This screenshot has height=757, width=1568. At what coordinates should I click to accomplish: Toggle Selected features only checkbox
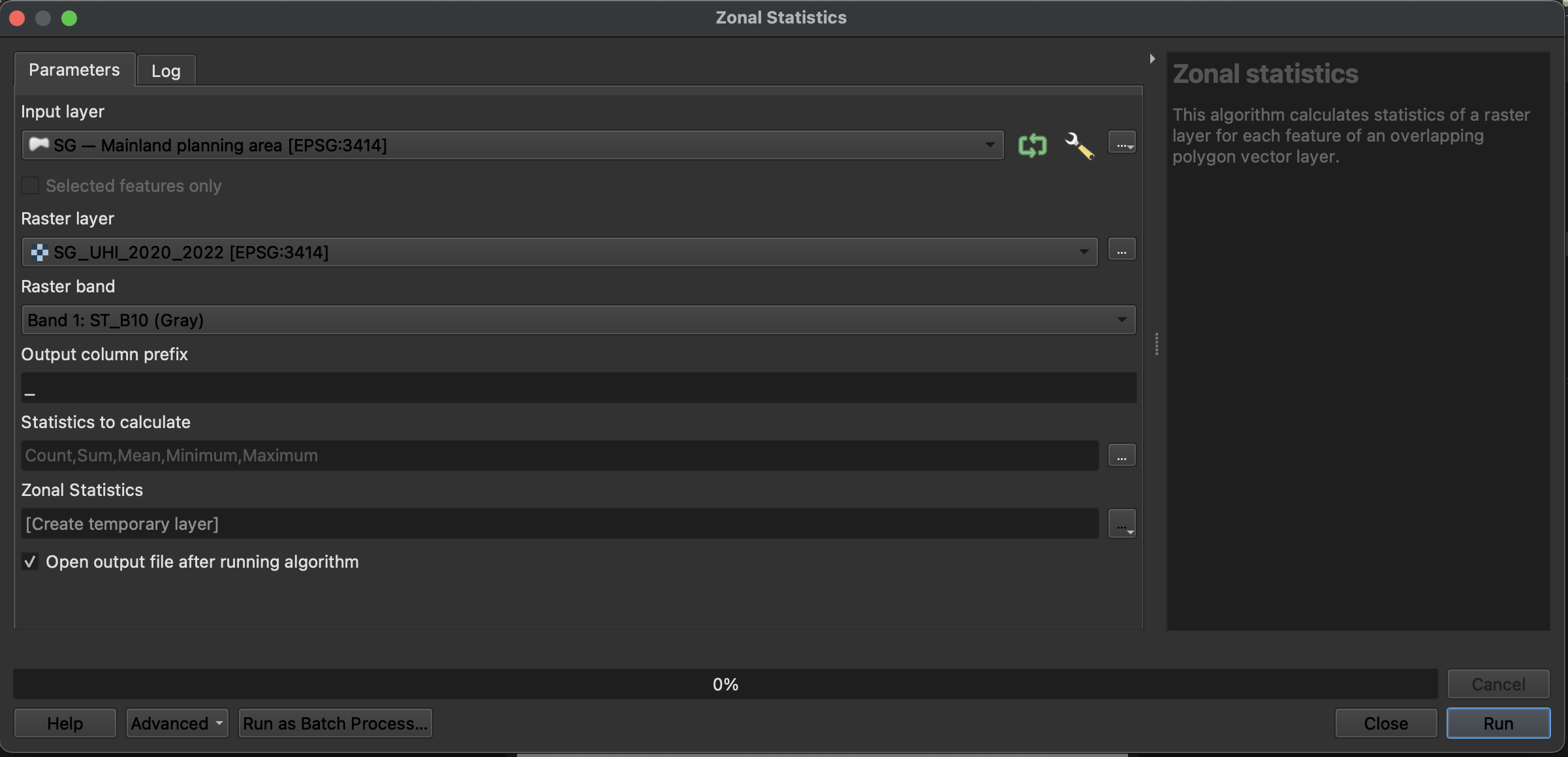(x=30, y=186)
